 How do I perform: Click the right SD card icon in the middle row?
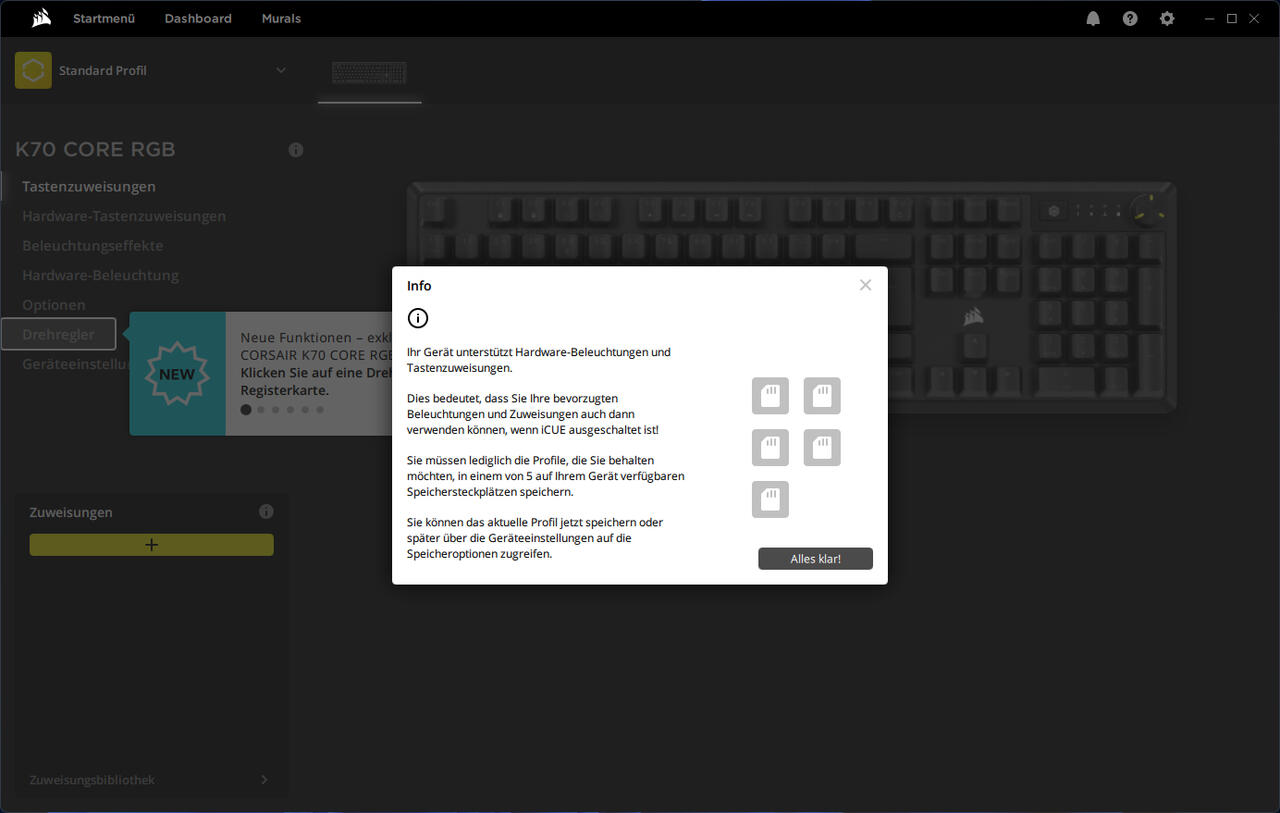click(822, 448)
